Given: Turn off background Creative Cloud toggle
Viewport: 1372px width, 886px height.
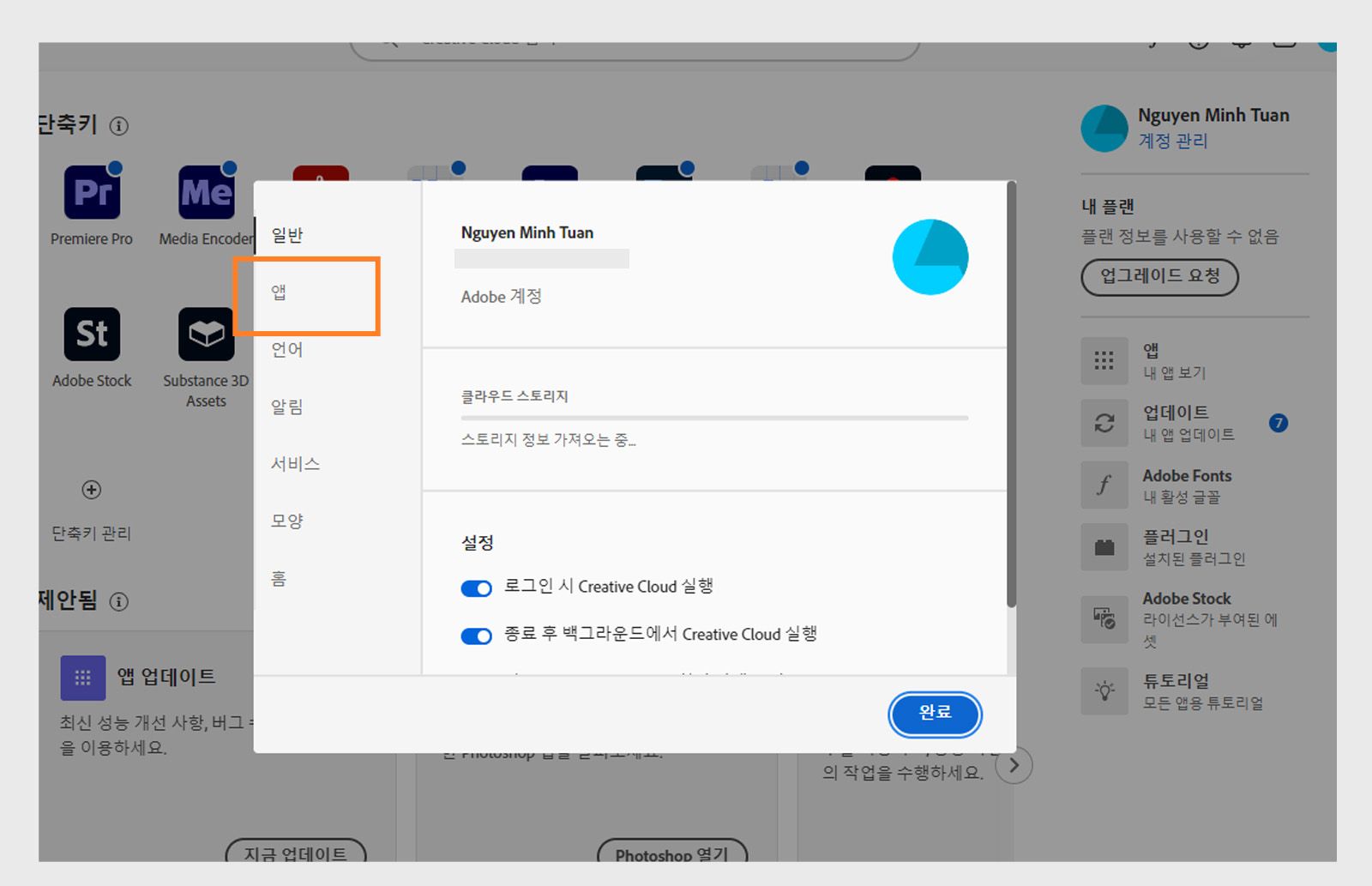Looking at the screenshot, I should (476, 636).
